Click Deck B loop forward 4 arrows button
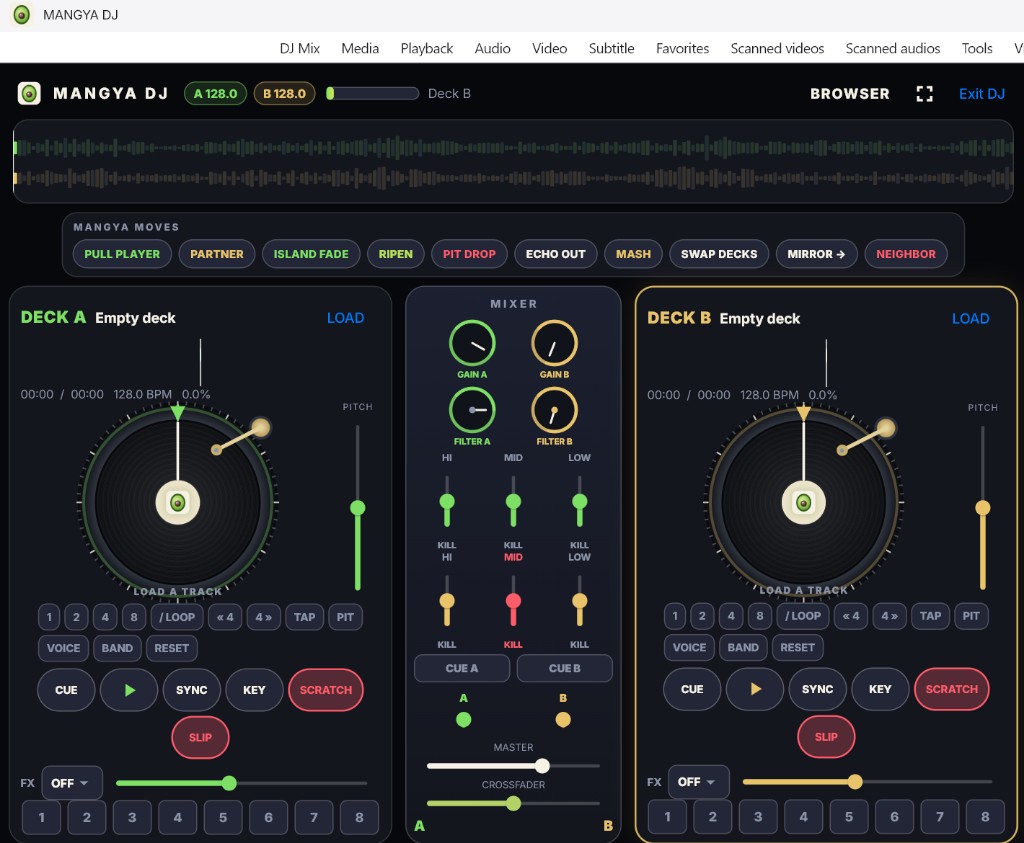This screenshot has width=1024, height=843. [x=889, y=616]
